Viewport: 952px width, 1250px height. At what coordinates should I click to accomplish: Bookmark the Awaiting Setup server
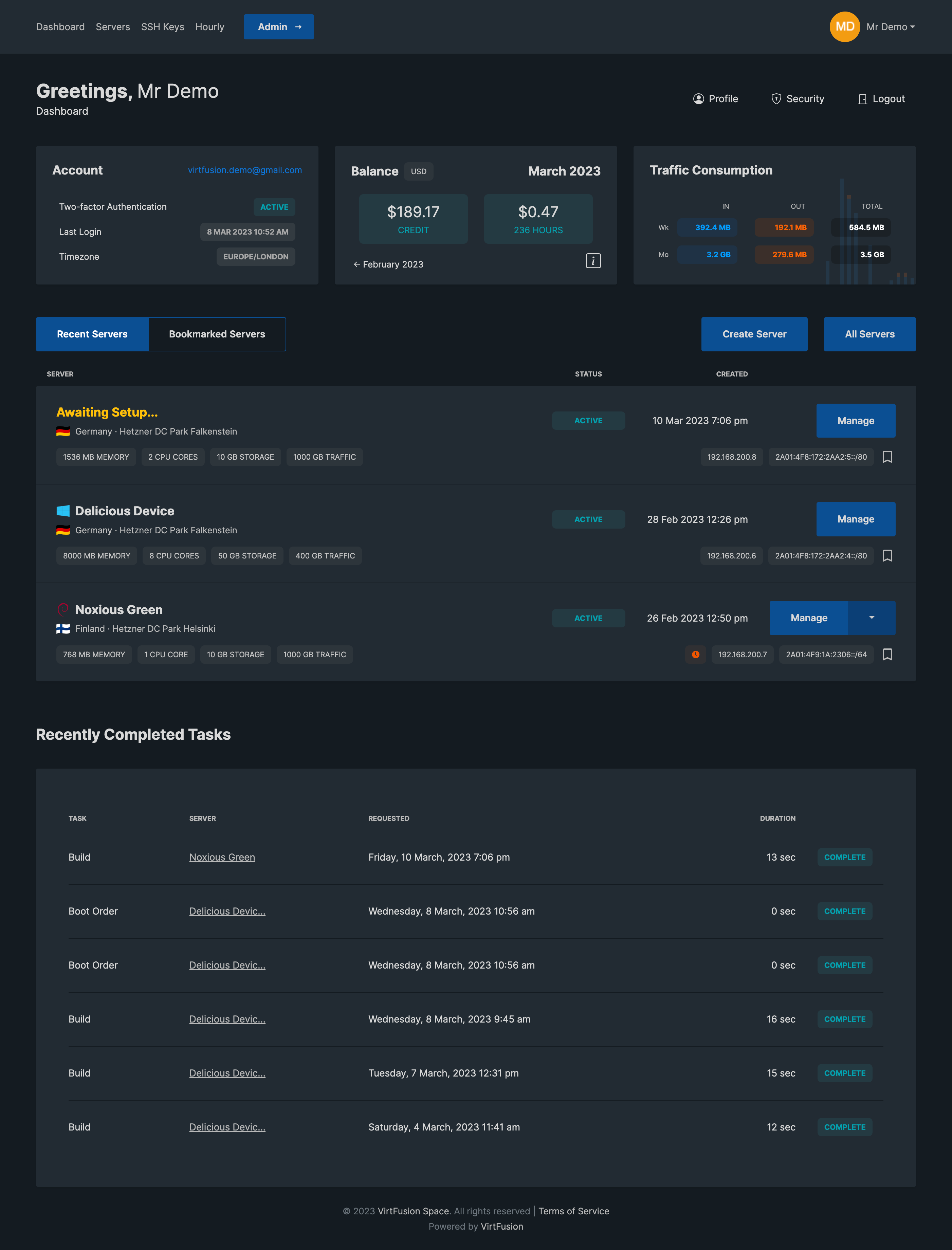(x=887, y=457)
